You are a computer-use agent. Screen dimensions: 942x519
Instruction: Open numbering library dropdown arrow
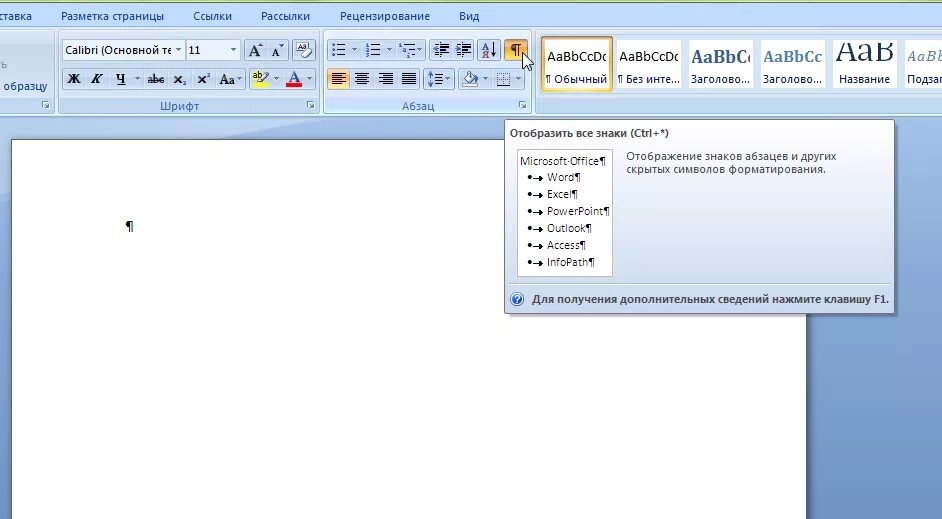click(x=389, y=50)
